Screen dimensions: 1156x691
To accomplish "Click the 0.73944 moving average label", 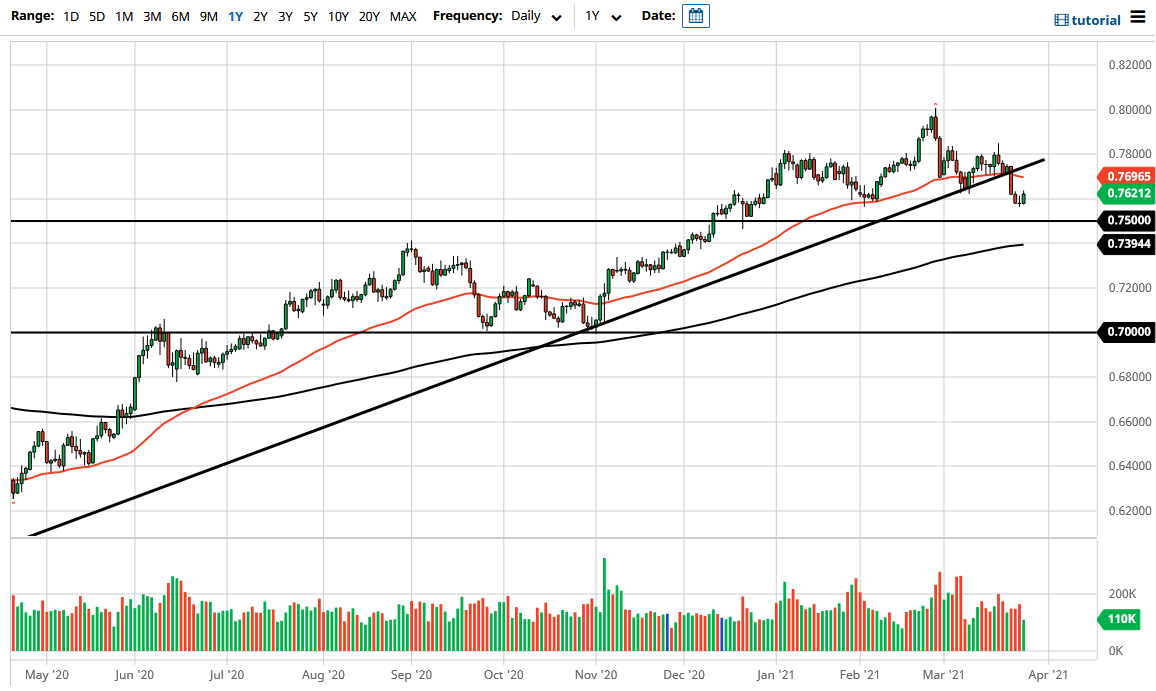I will pos(1126,244).
